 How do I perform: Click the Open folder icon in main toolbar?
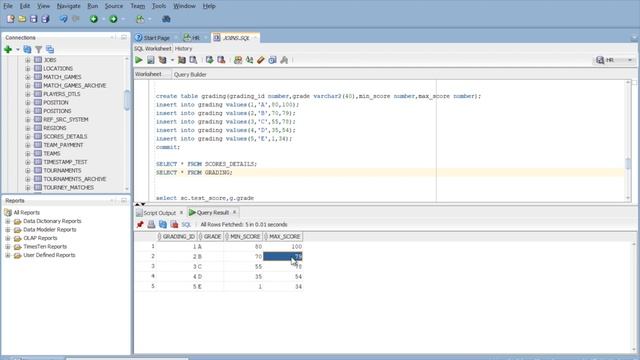point(22,19)
